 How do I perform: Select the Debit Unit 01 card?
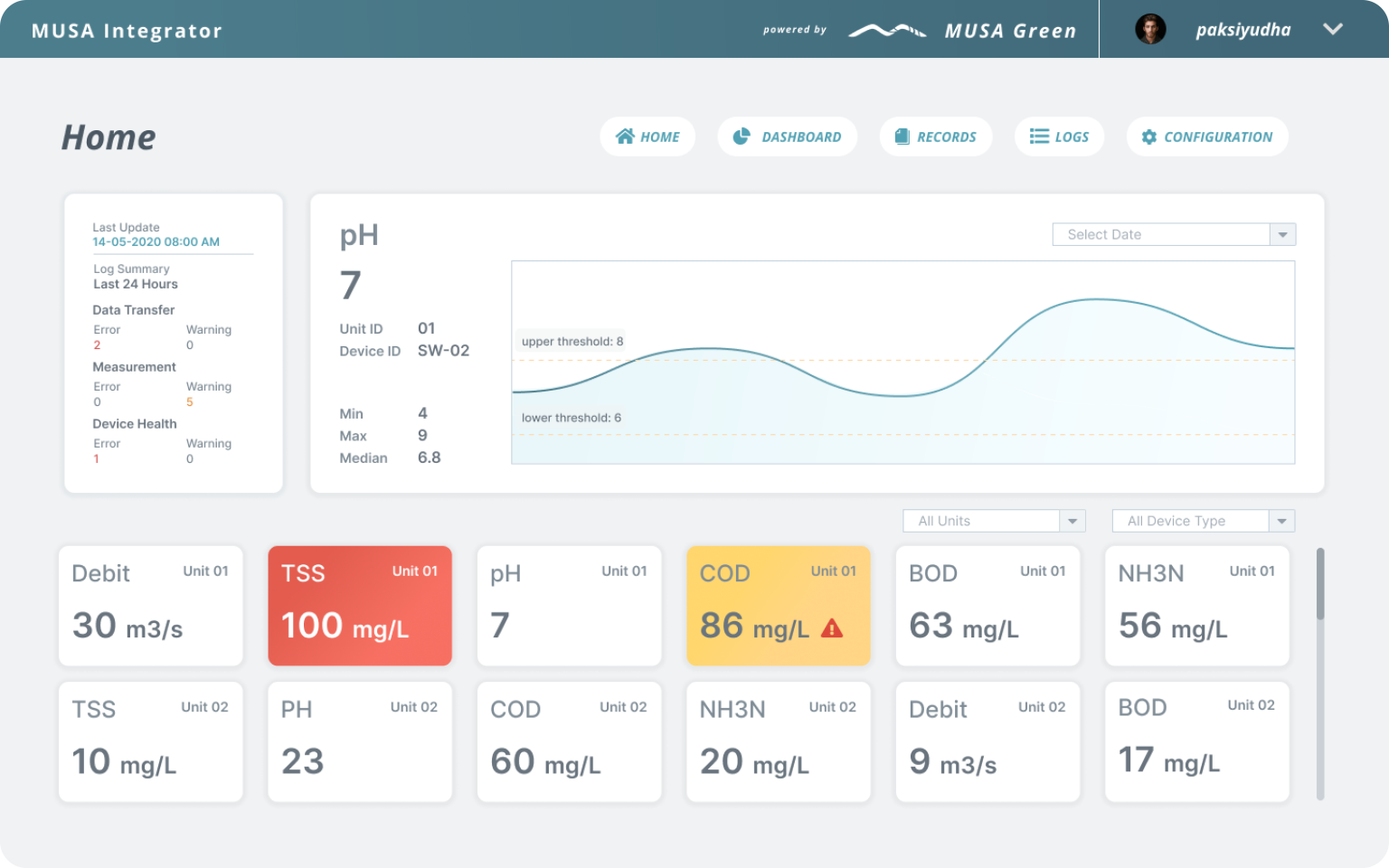(x=151, y=606)
